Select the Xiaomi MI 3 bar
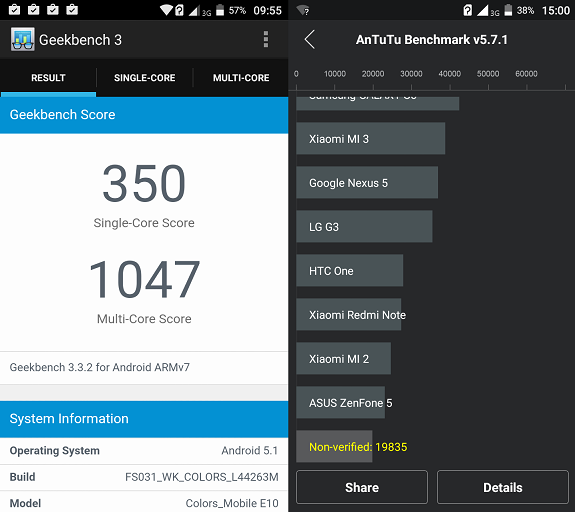Screen dimensions: 575x512 (371, 138)
